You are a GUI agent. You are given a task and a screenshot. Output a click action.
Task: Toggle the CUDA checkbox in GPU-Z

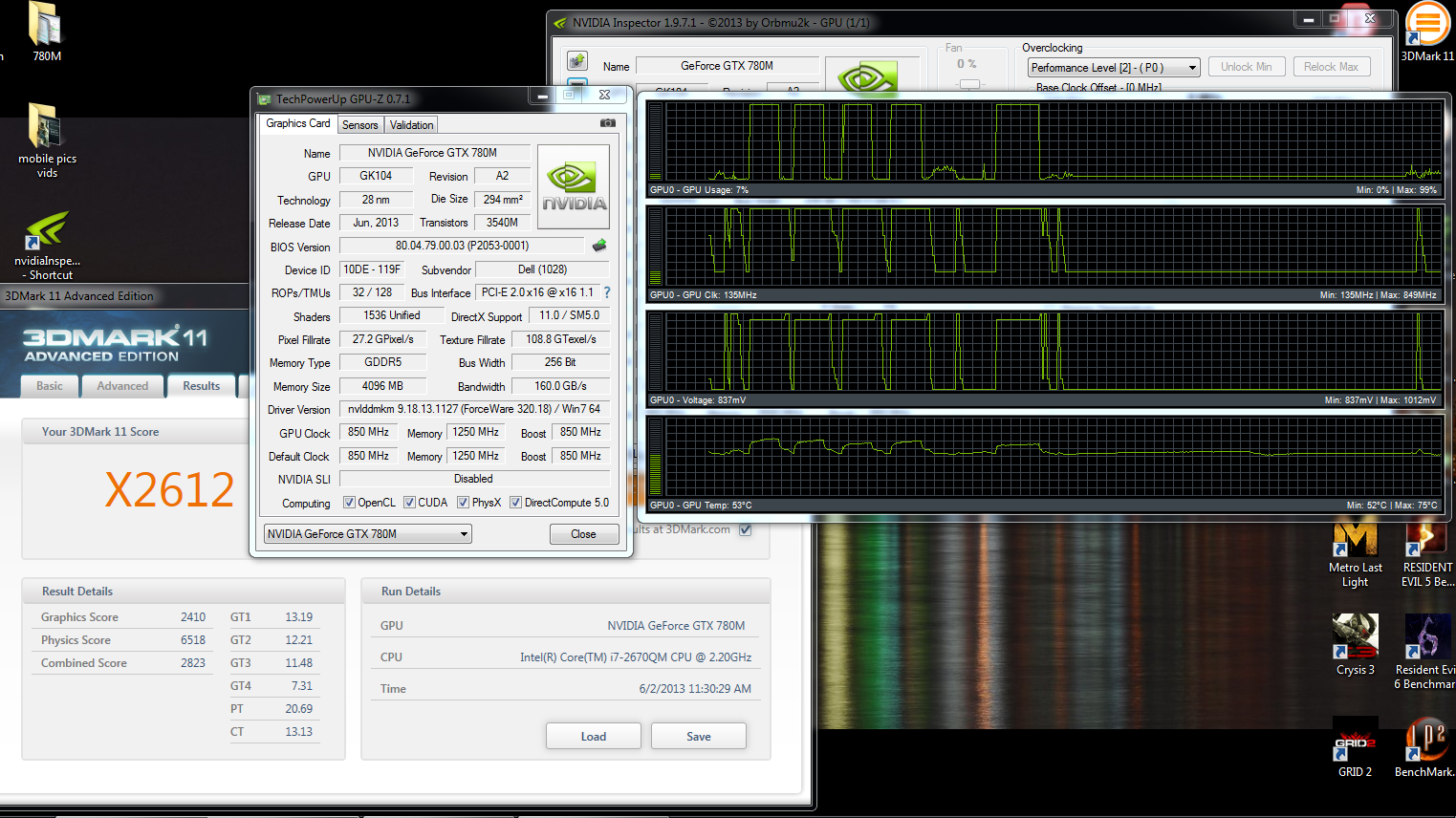pos(409,503)
